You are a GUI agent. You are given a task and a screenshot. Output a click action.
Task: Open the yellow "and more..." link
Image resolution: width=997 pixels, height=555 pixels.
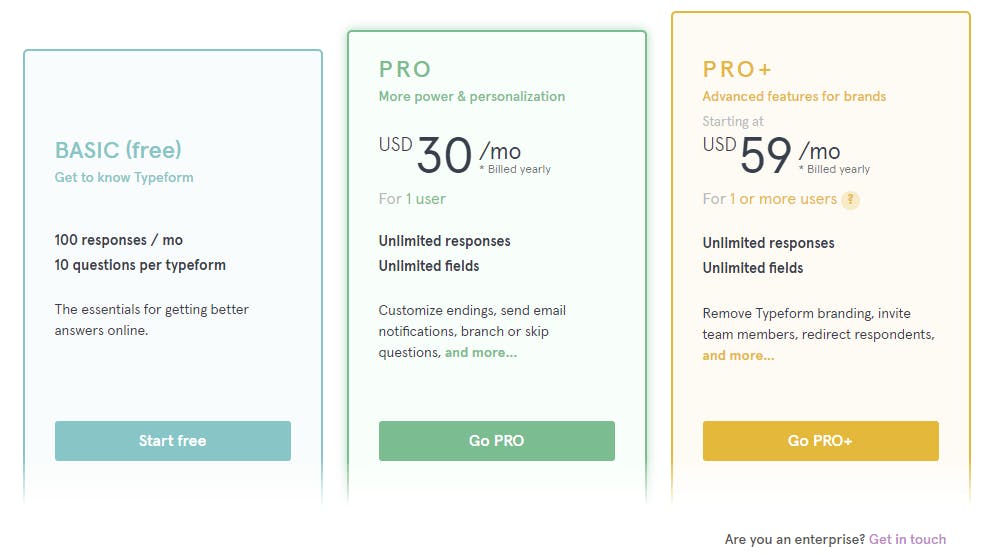(738, 355)
